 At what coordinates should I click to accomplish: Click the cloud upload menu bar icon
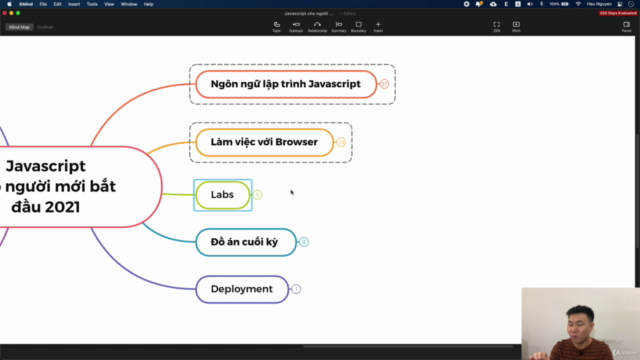(493, 4)
